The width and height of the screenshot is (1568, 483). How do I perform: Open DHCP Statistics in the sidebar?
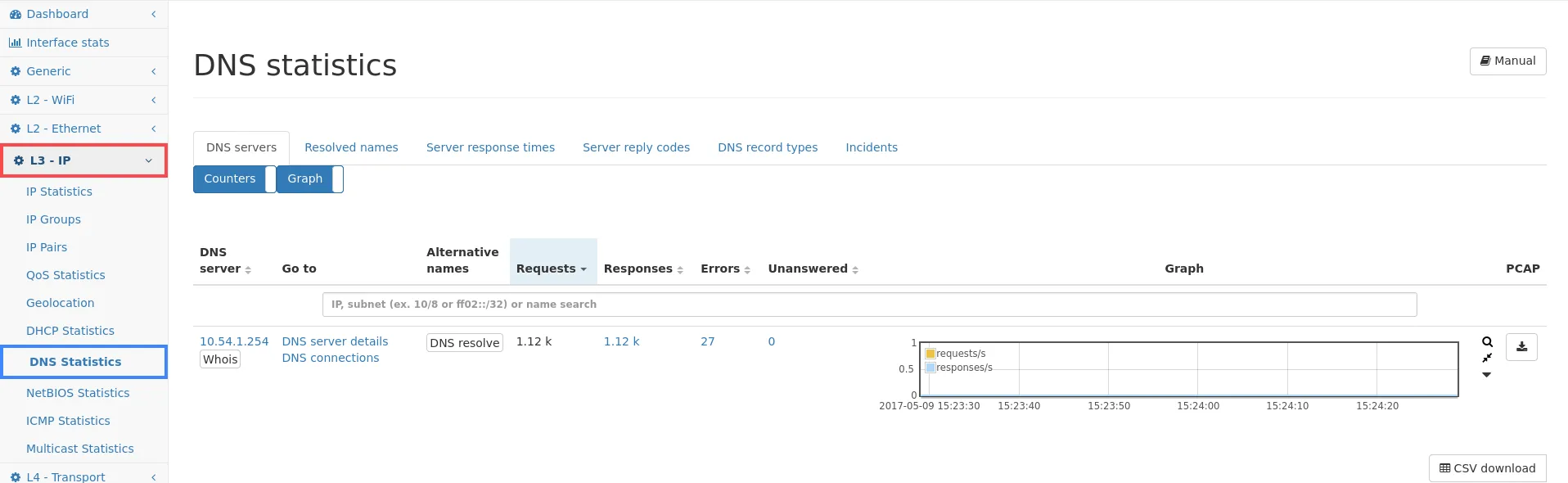[70, 331]
